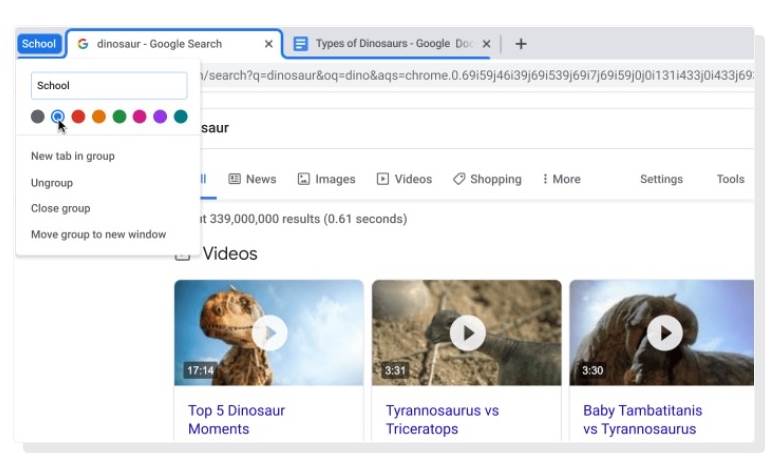The height and width of the screenshot is (464, 784).
Task: Click the Google Docs tab icon
Action: click(x=300, y=44)
